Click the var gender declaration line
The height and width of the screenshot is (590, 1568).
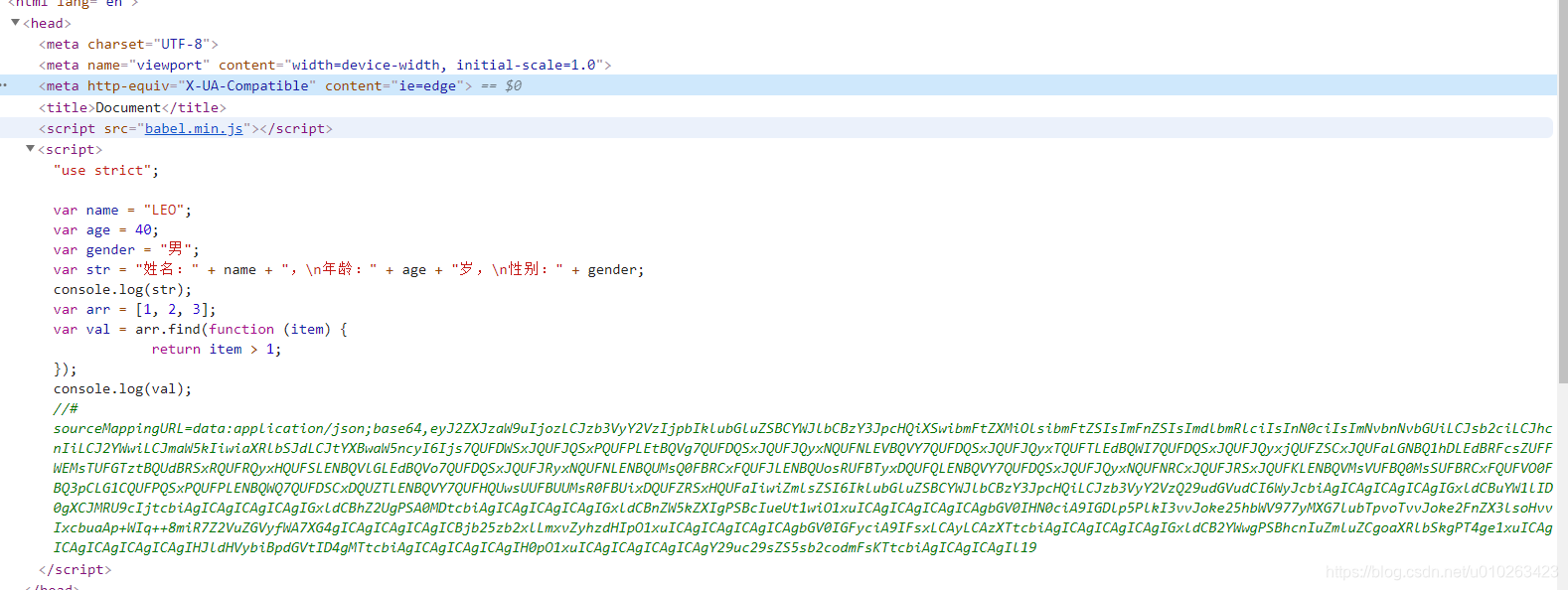tap(126, 249)
